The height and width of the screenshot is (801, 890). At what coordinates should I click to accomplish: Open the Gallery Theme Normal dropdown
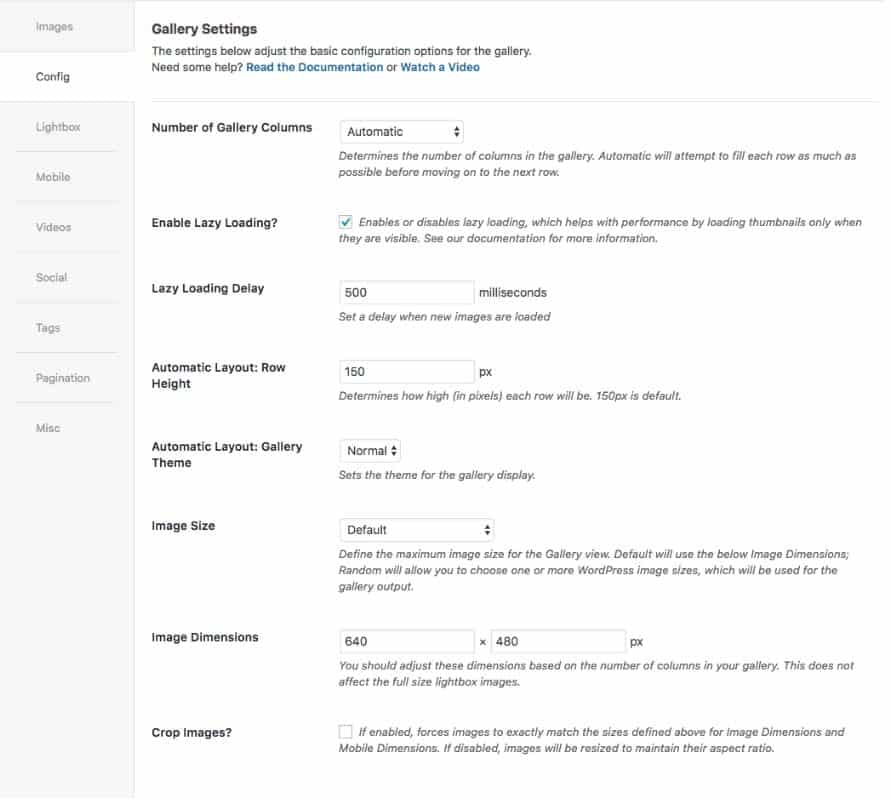pos(372,451)
